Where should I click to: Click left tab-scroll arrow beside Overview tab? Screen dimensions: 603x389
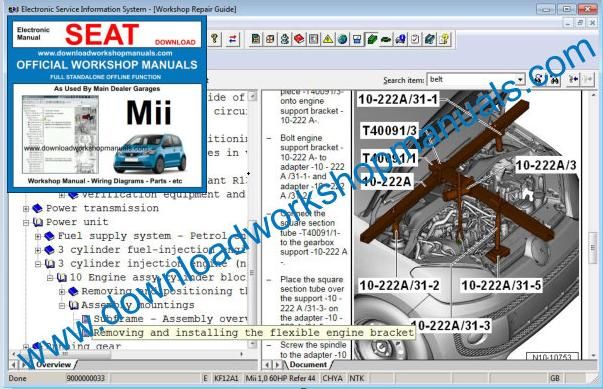pyautogui.click(x=14, y=364)
